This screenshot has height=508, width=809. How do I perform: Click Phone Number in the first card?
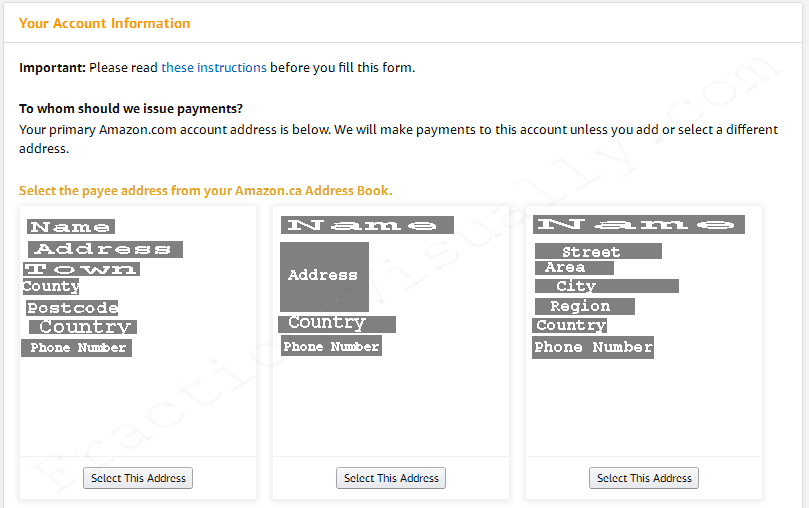pos(76,348)
